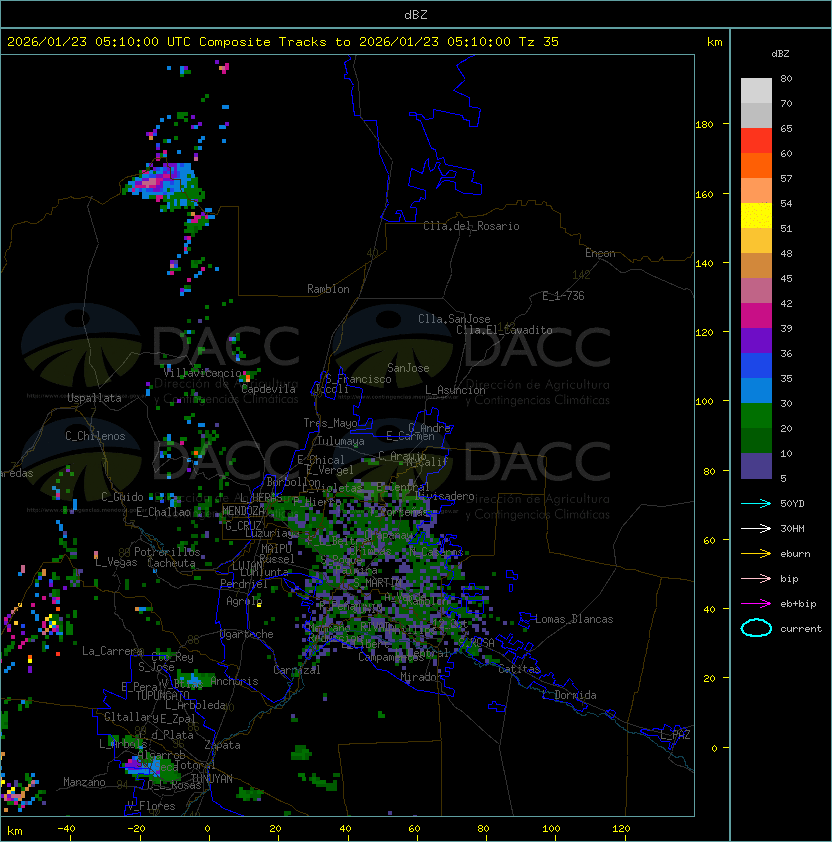Click 'dBZ' heading above the color scale
The height and width of the screenshot is (842, 832).
(780, 54)
